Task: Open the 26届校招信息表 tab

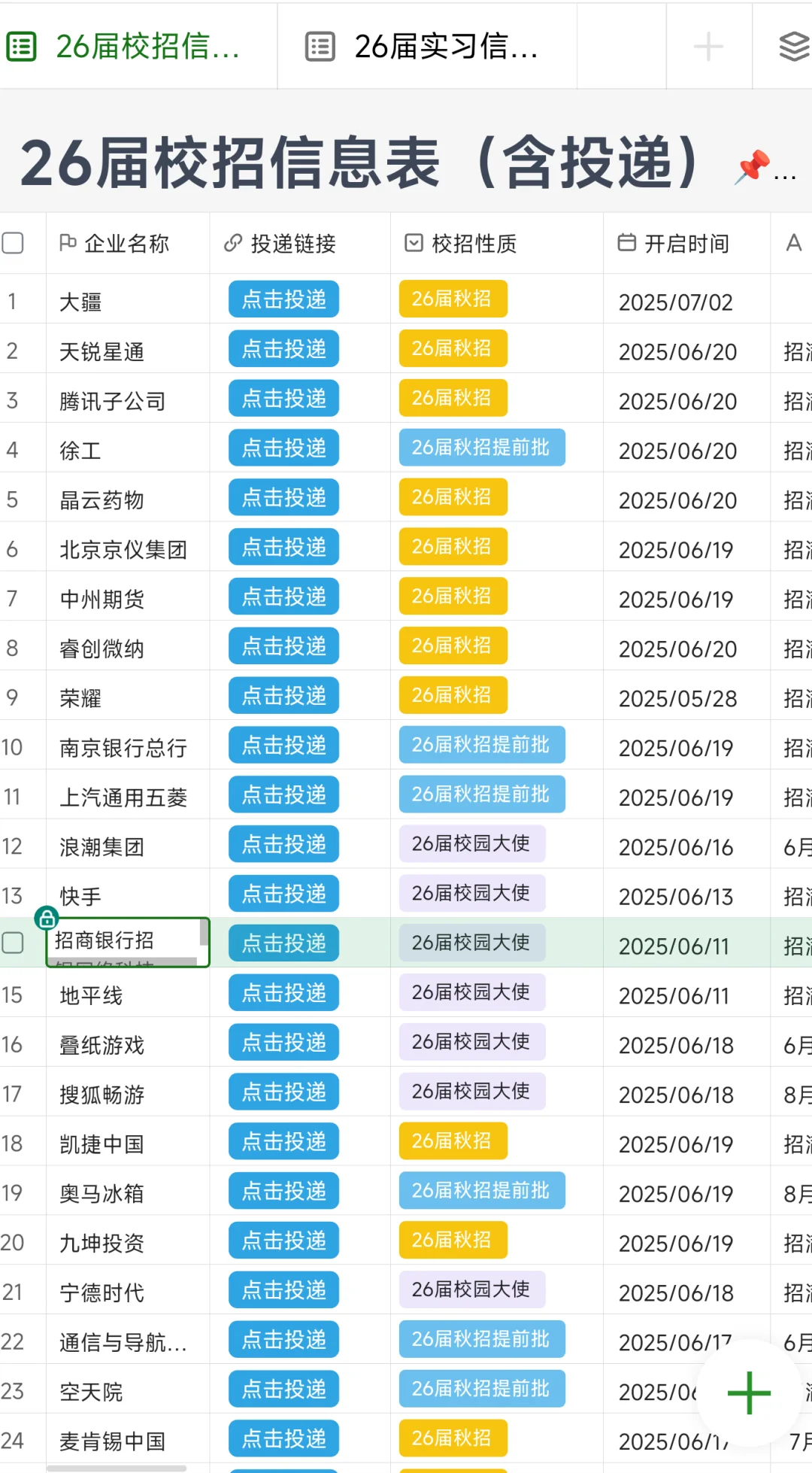Action: point(138,47)
